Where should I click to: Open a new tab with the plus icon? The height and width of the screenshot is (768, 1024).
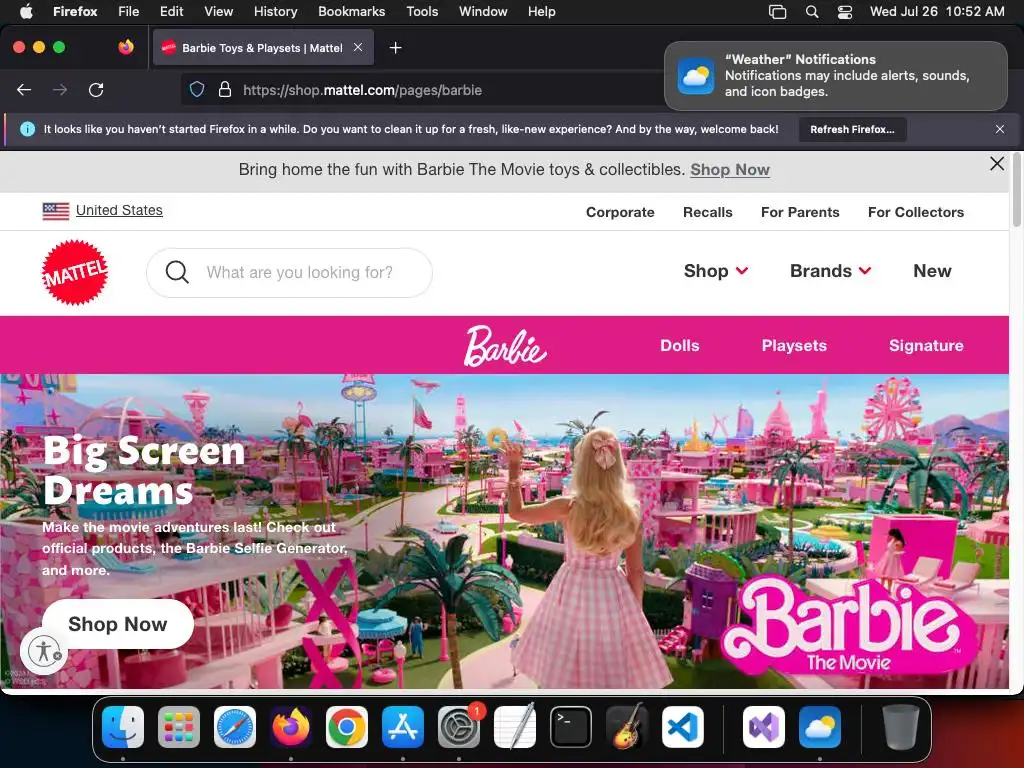tap(395, 48)
